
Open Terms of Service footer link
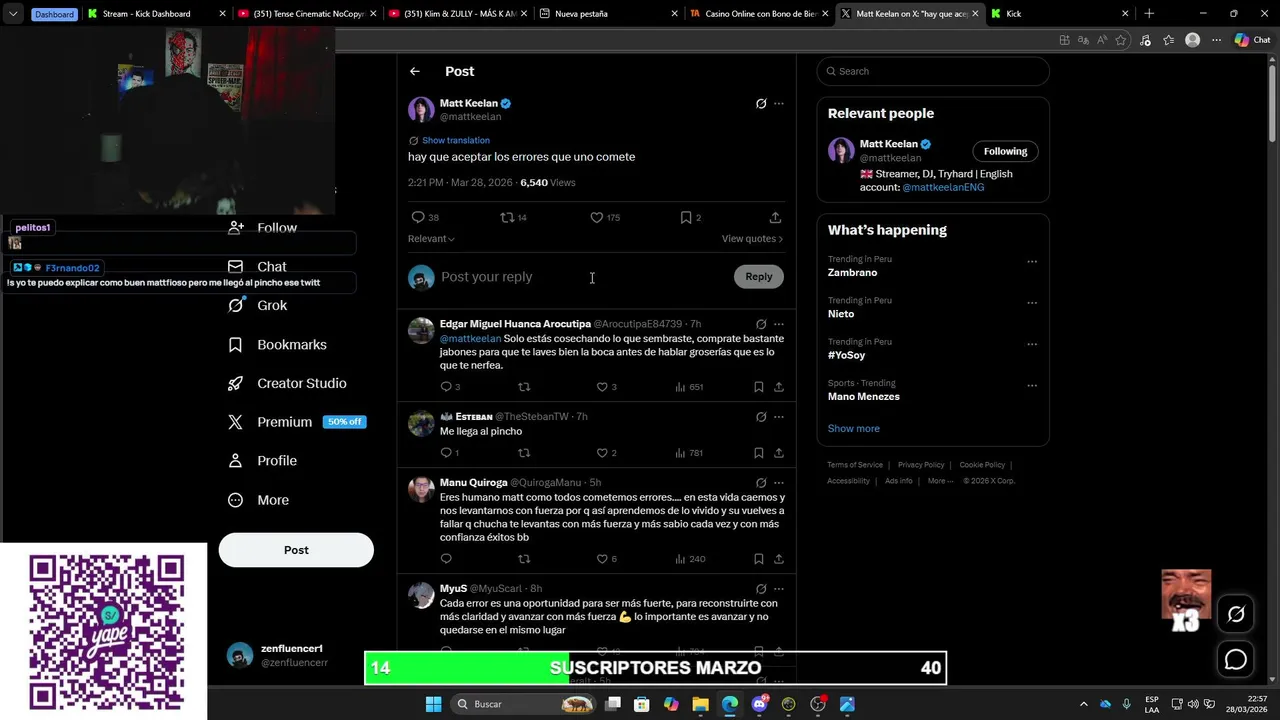point(855,465)
